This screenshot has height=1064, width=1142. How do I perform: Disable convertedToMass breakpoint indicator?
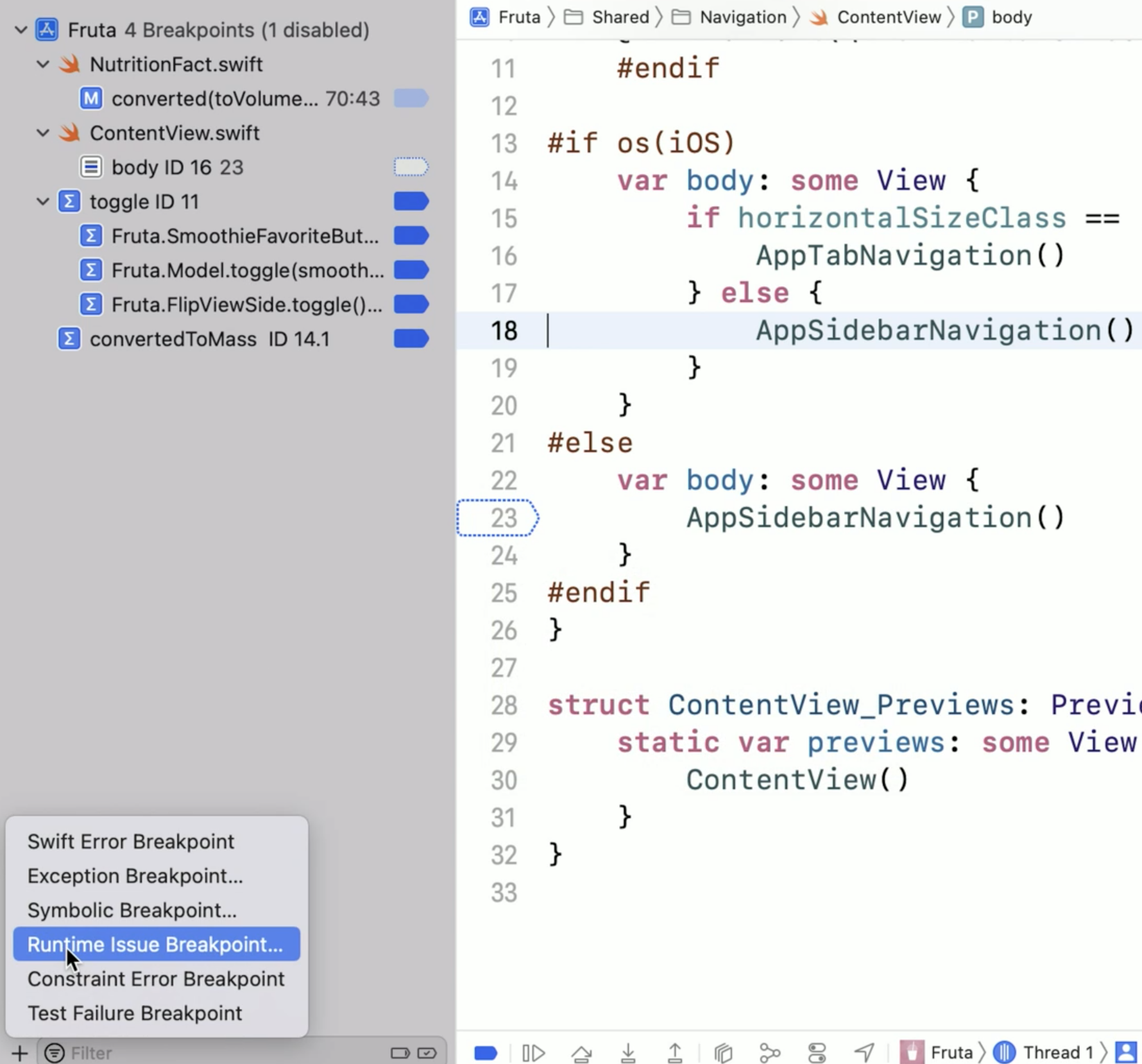[411, 338]
